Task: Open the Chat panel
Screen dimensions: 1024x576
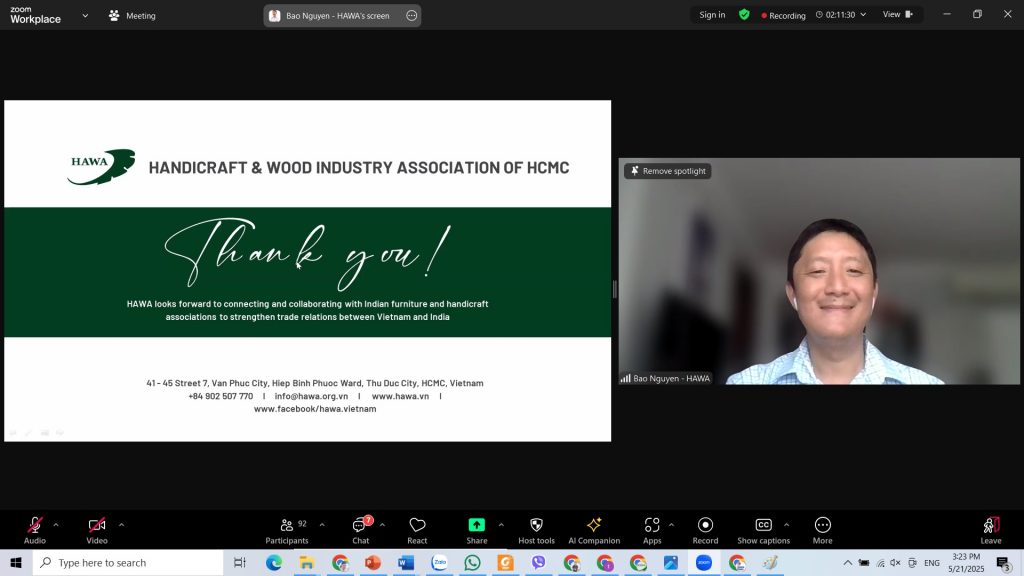Action: tap(360, 530)
